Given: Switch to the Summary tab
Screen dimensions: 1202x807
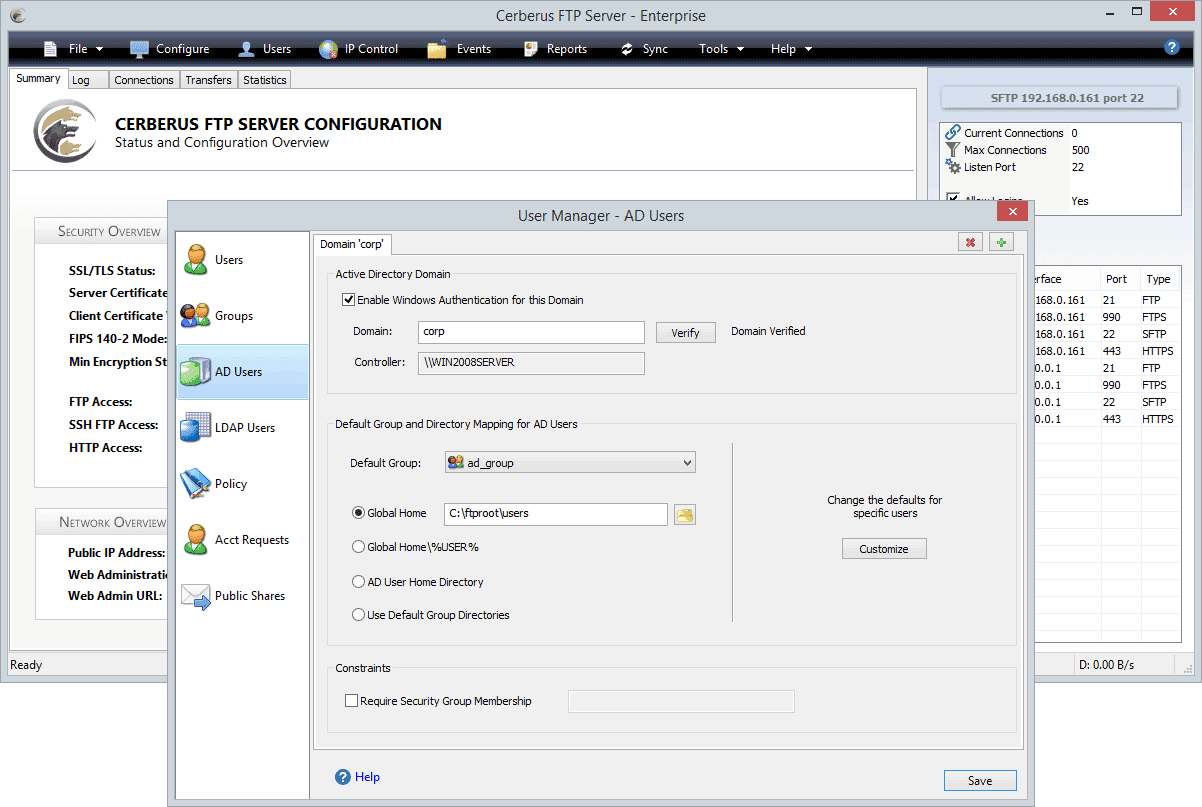Looking at the screenshot, I should click(39, 79).
